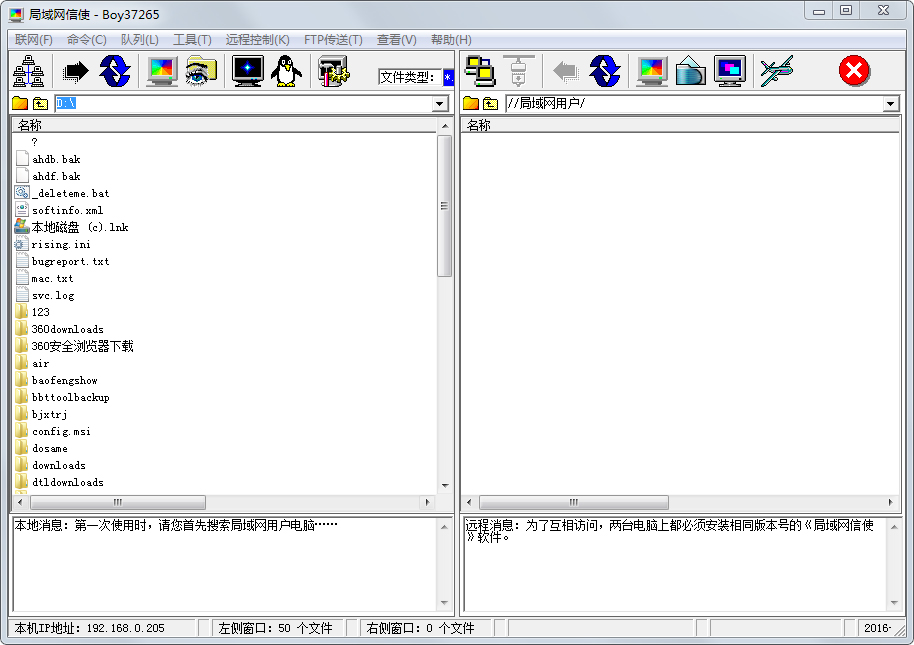Expand the //局域网用户/ path dropdown
The width and height of the screenshot is (914, 645).
pos(890,102)
